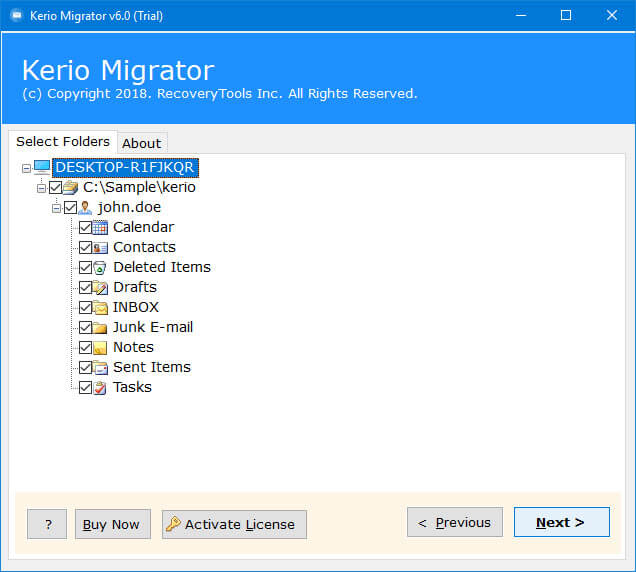Toggle the Tasks checkbox
The width and height of the screenshot is (636, 572).
(85, 387)
